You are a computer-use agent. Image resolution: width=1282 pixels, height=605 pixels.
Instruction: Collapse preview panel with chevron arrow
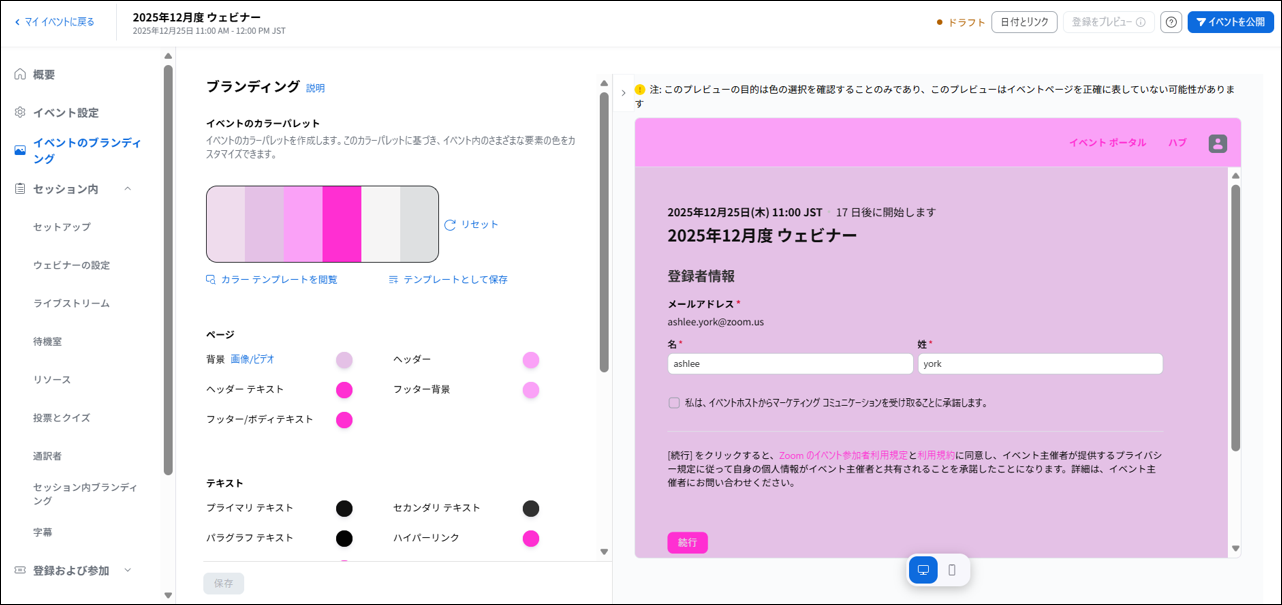(624, 93)
